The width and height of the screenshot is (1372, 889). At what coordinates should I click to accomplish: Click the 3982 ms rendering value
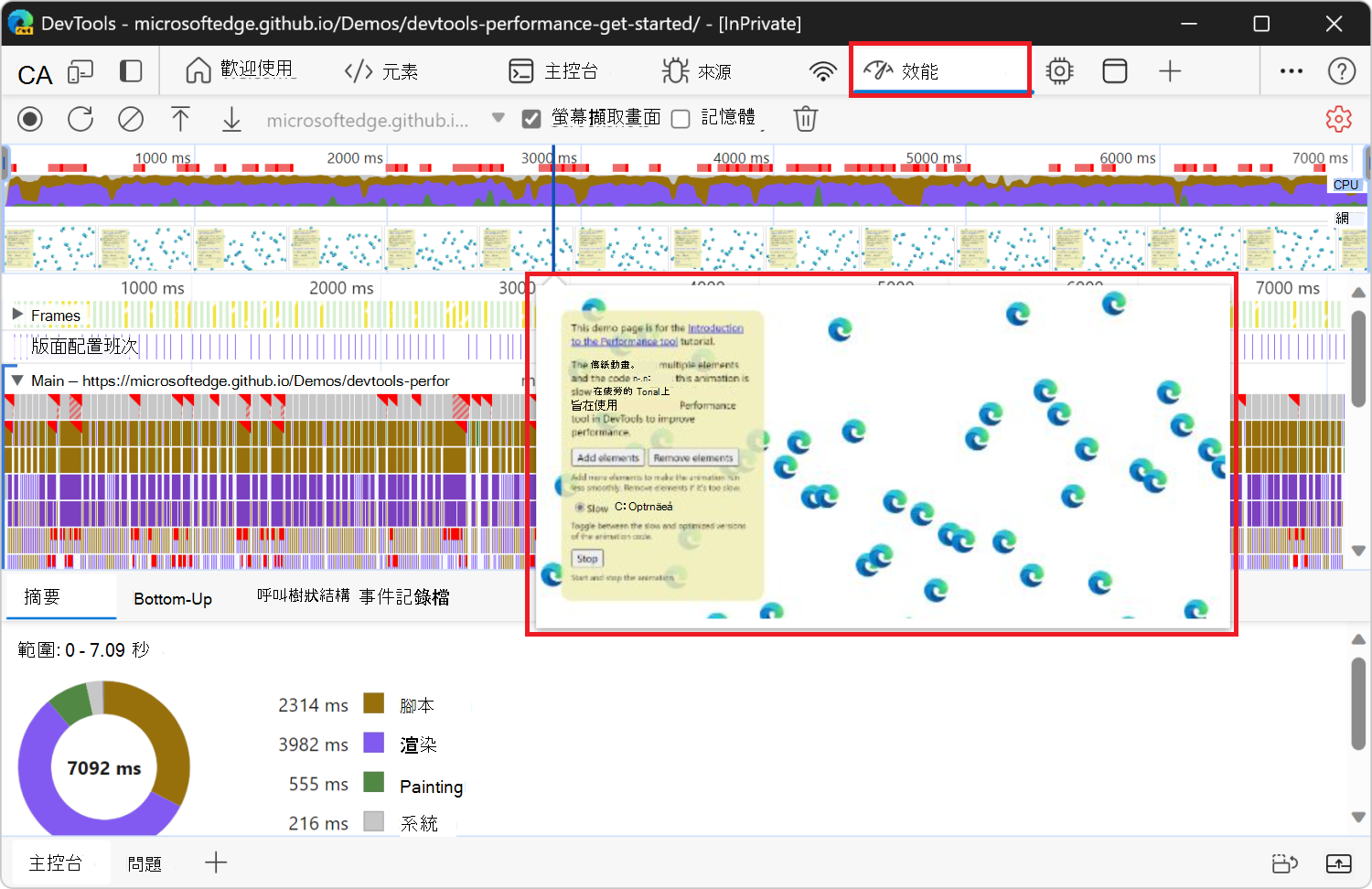coord(313,744)
